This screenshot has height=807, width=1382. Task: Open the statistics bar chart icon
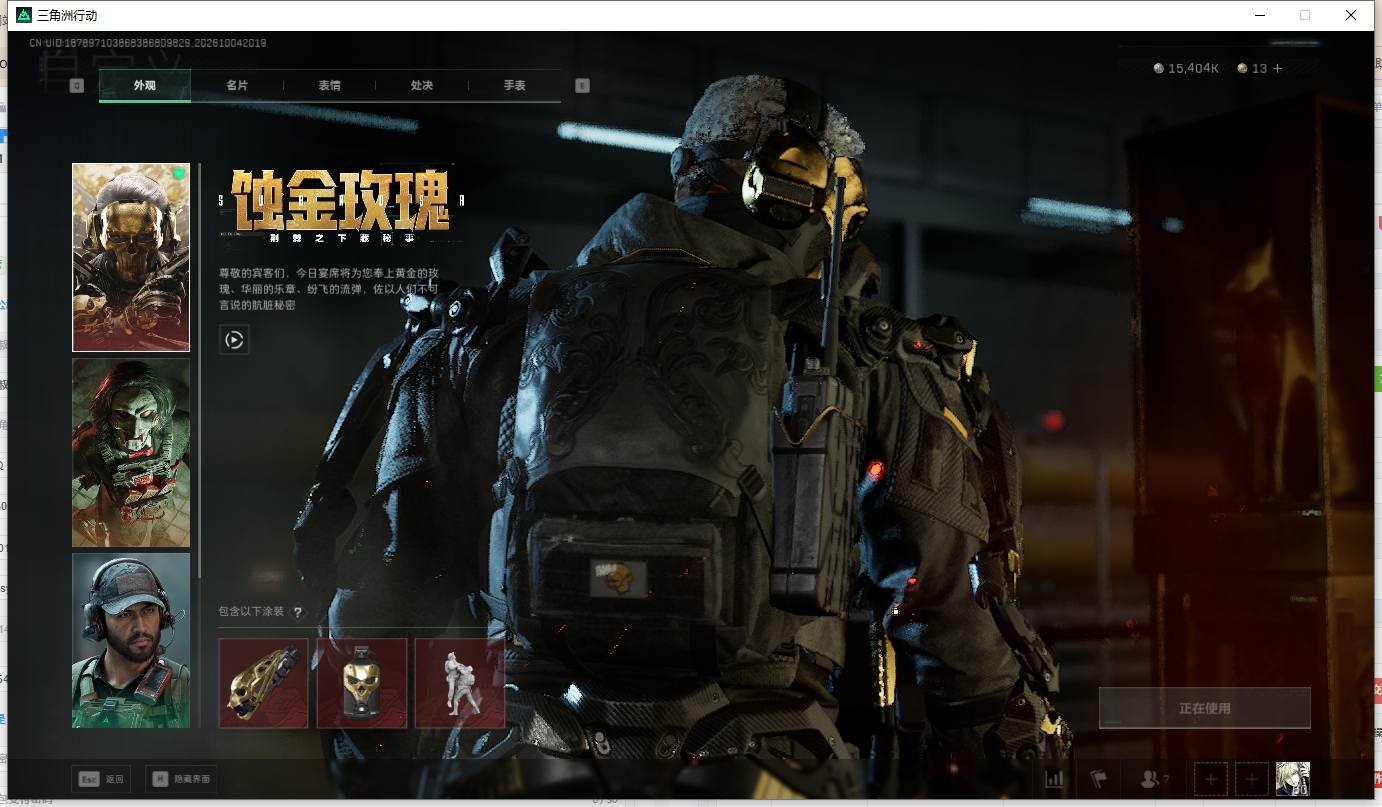pos(1054,779)
